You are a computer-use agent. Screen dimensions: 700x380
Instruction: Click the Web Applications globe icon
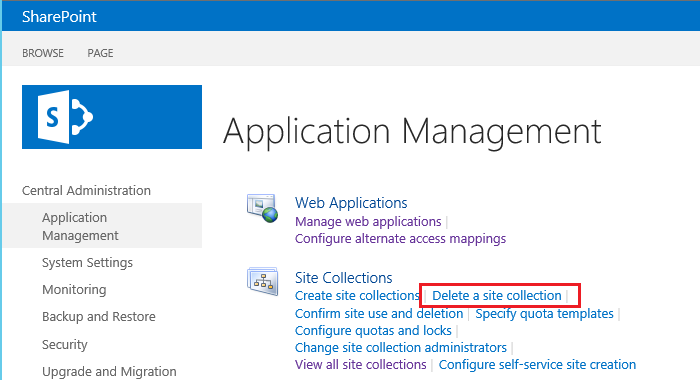[x=262, y=208]
